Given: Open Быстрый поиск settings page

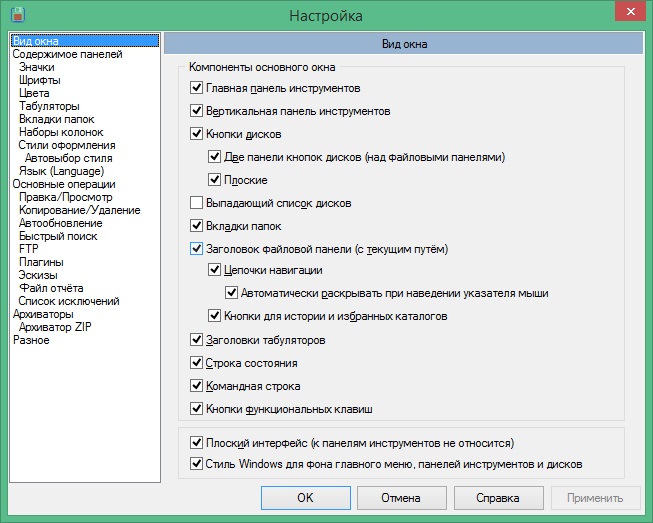Looking at the screenshot, I should coord(58,236).
